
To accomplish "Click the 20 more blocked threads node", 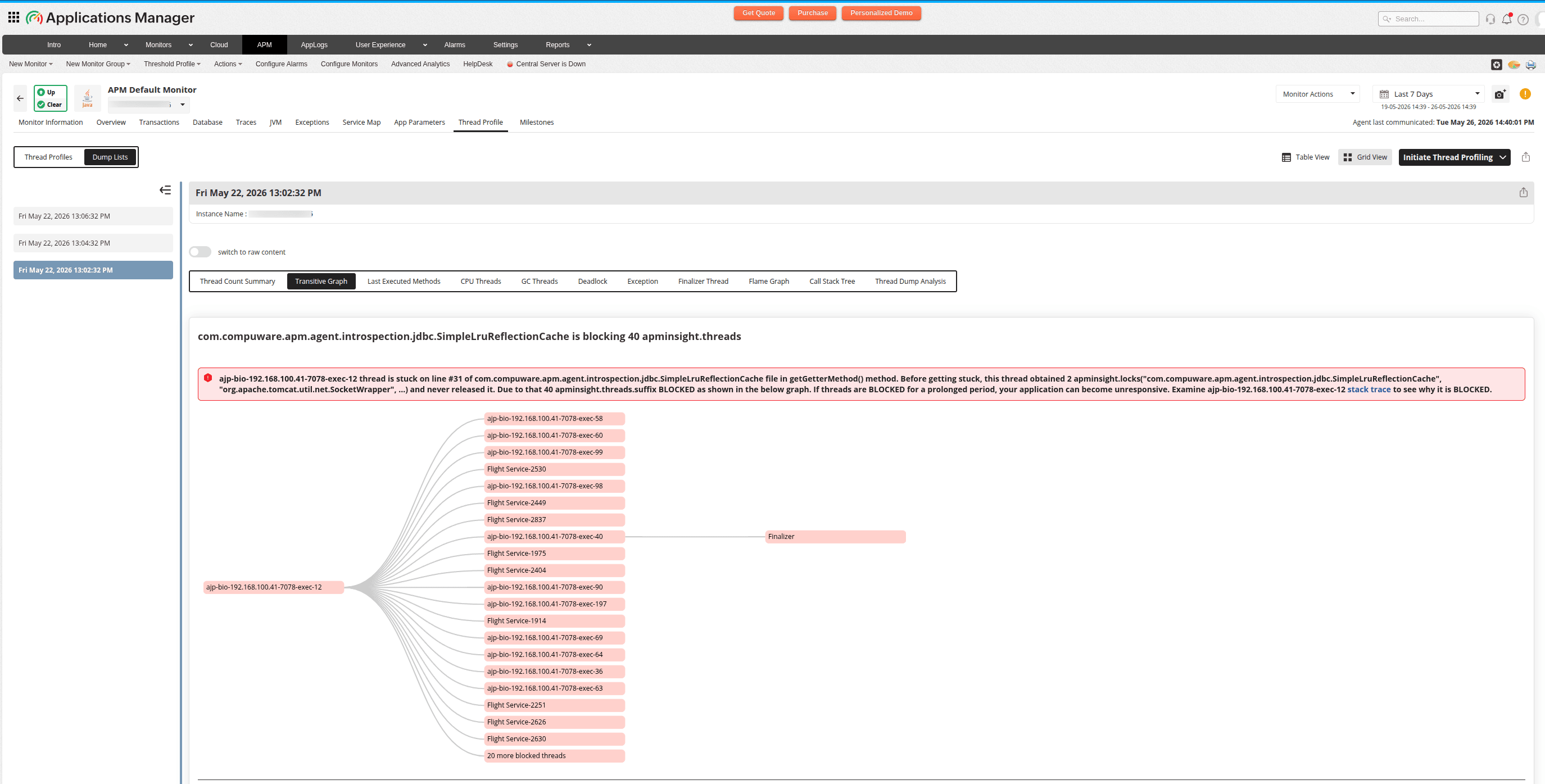I will (554, 756).
